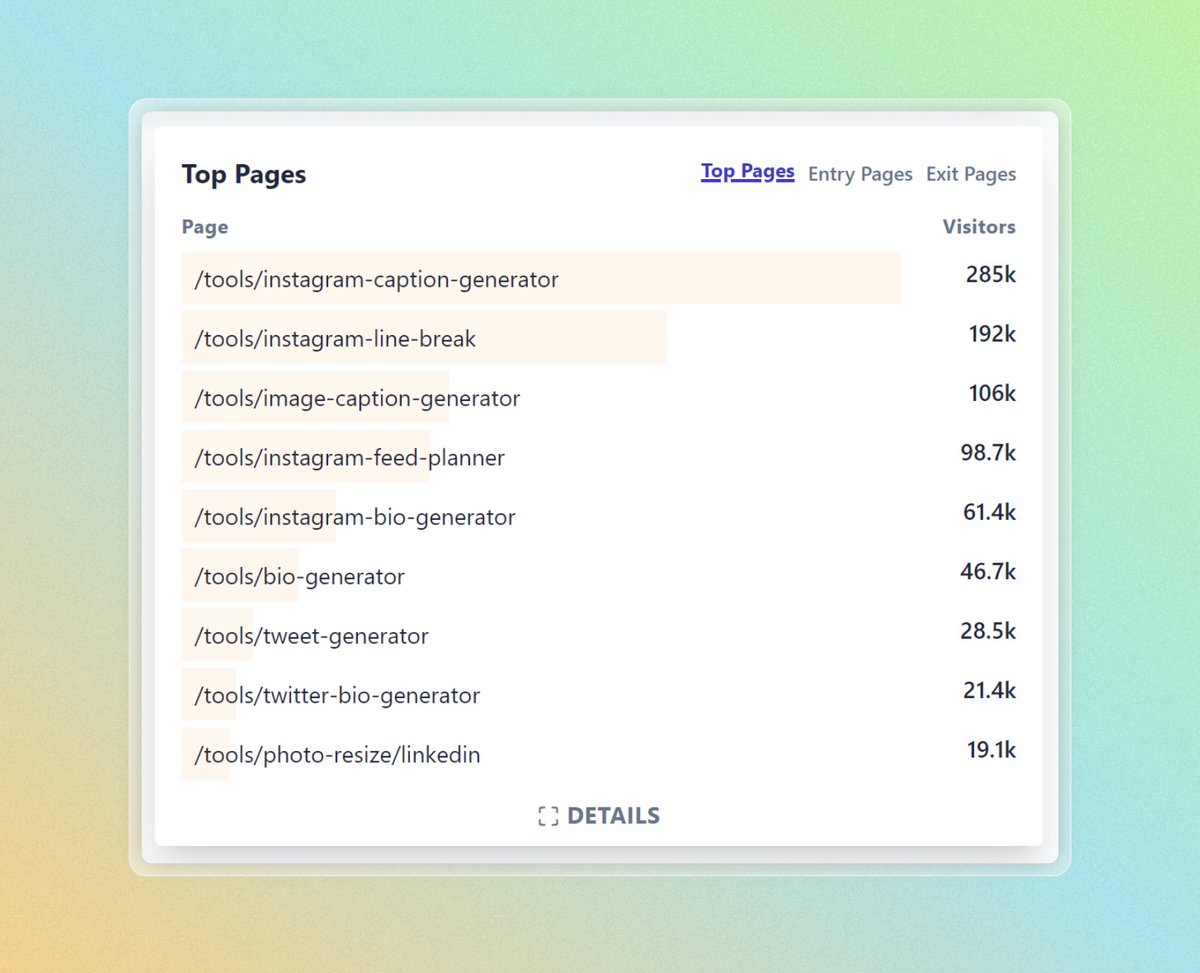Click the 19.1k visitors value
Screen dimensions: 1200x973
pos(991,750)
